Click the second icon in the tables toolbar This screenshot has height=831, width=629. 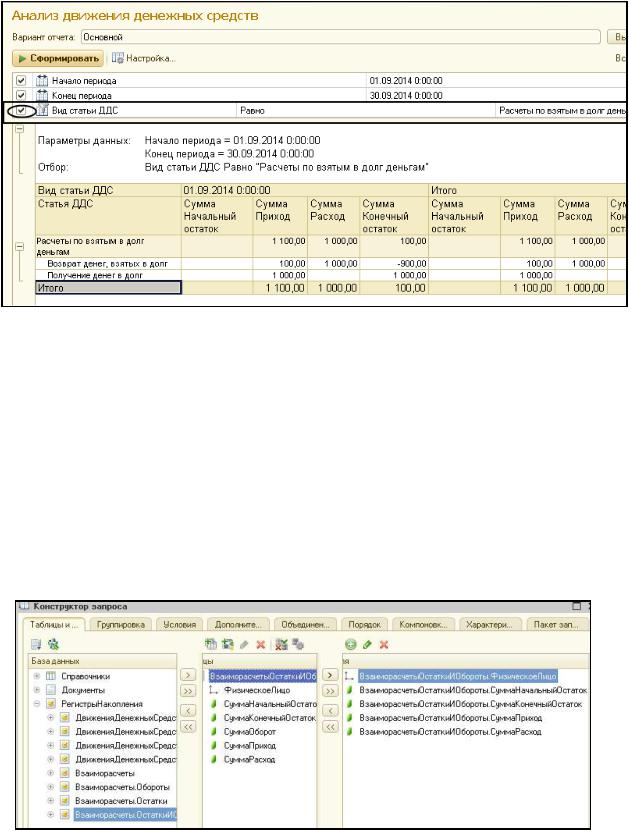pyautogui.click(x=228, y=644)
